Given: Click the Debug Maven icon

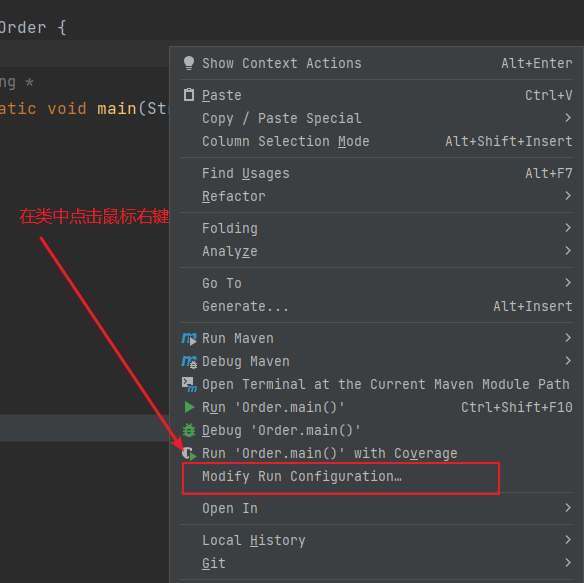Looking at the screenshot, I should (x=189, y=362).
